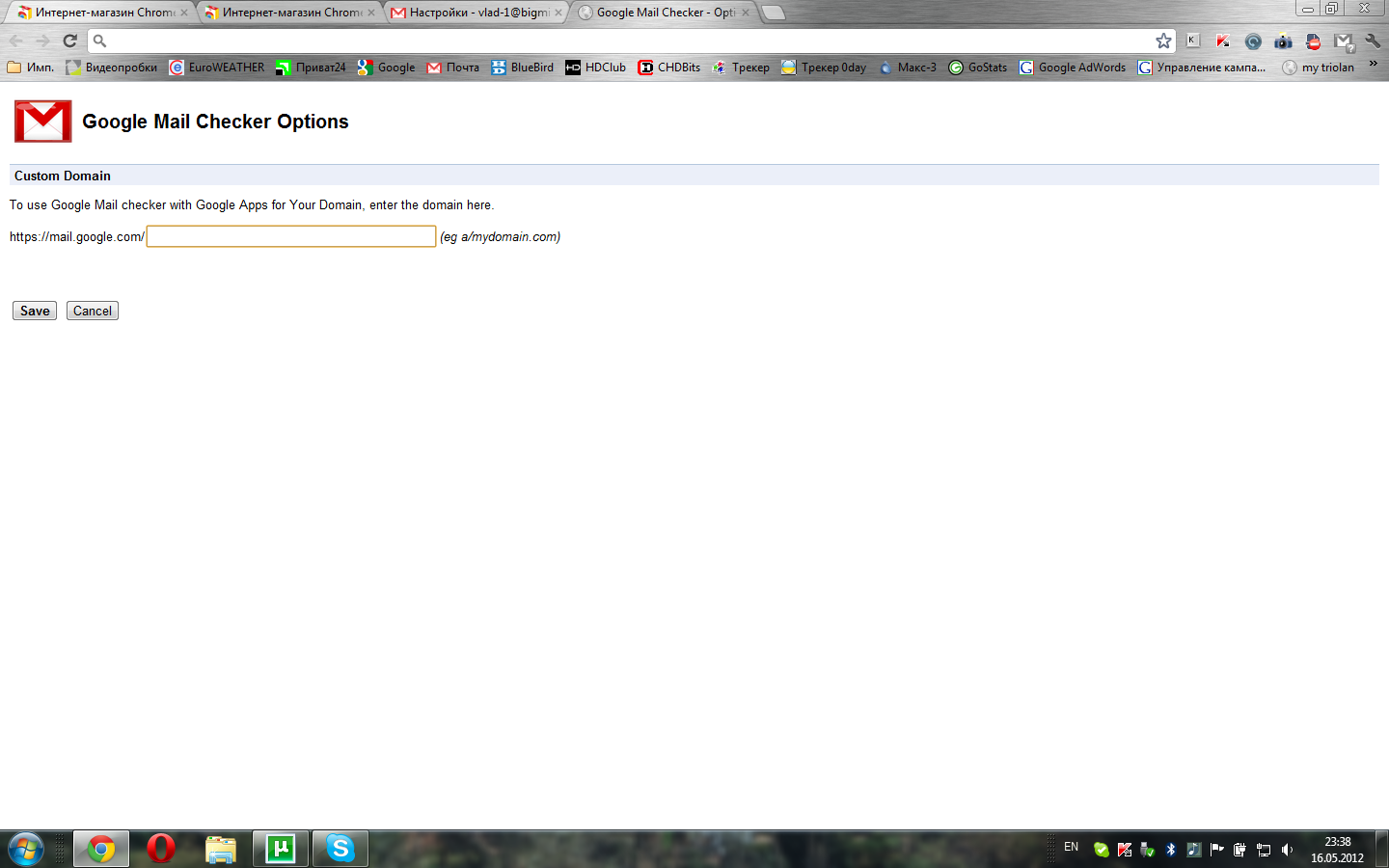The width and height of the screenshot is (1389, 868).
Task: Open the Google Mail Checker extension icon
Action: [1344, 41]
